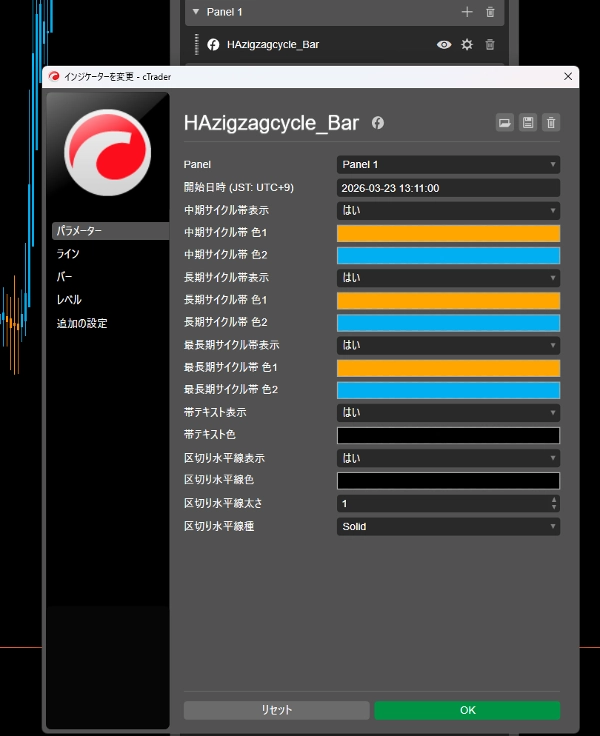Confirm with the green OK button

coord(467,710)
